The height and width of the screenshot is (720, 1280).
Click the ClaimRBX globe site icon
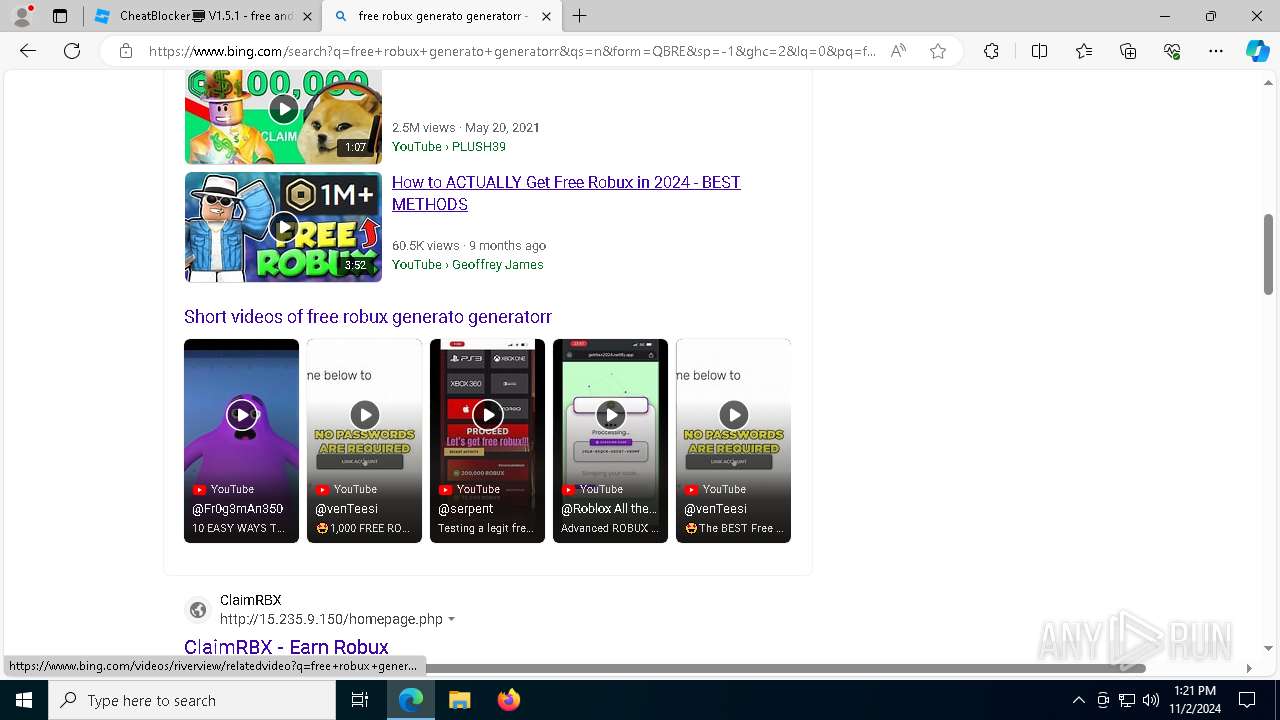[198, 610]
